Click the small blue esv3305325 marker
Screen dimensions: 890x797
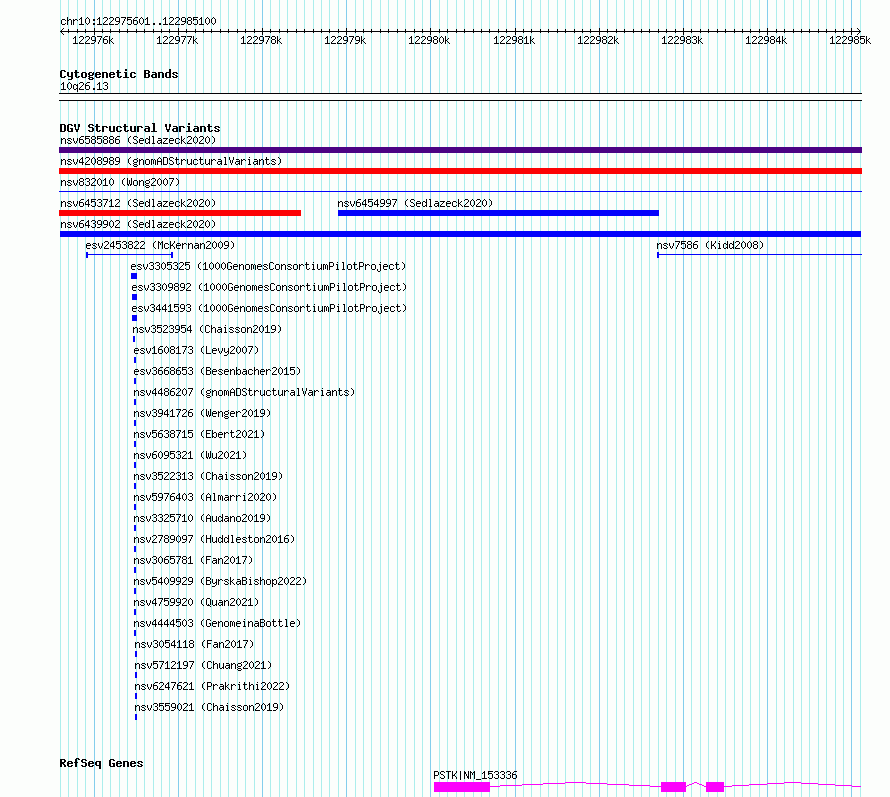[134, 276]
